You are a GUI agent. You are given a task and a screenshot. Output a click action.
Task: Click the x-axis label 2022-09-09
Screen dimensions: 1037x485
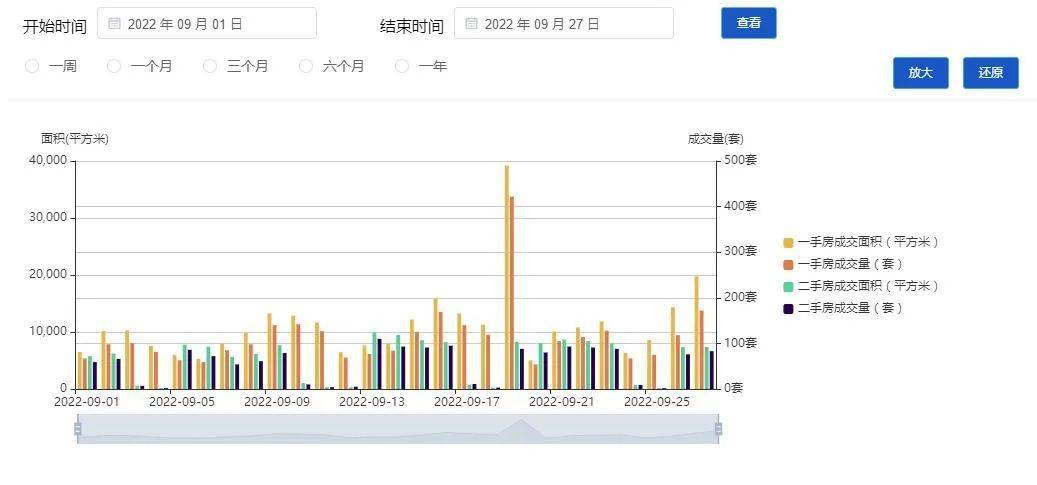277,401
